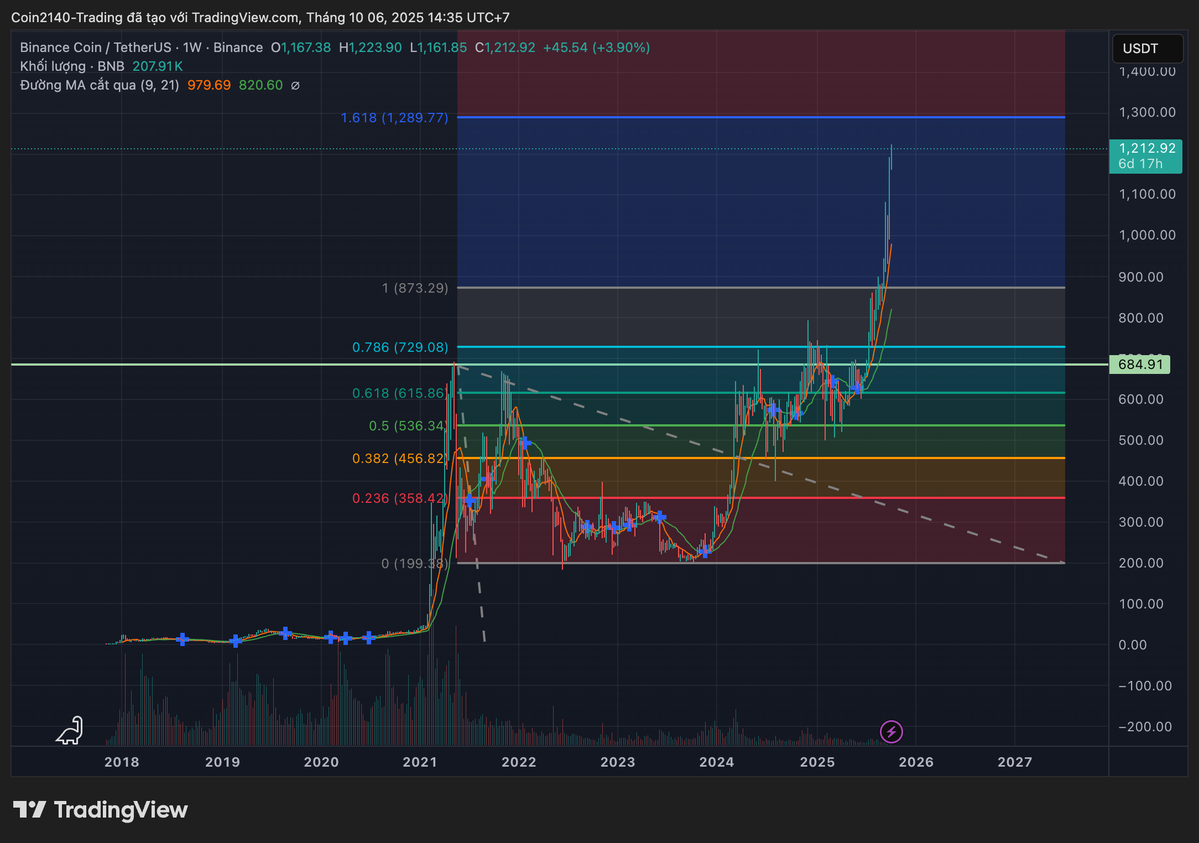Click the 2023 label on the time axis
This screenshot has width=1199, height=843.
618,762
